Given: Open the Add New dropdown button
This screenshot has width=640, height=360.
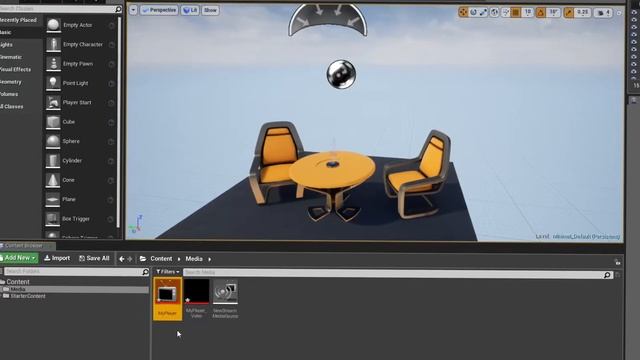Looking at the screenshot, I should (19, 258).
